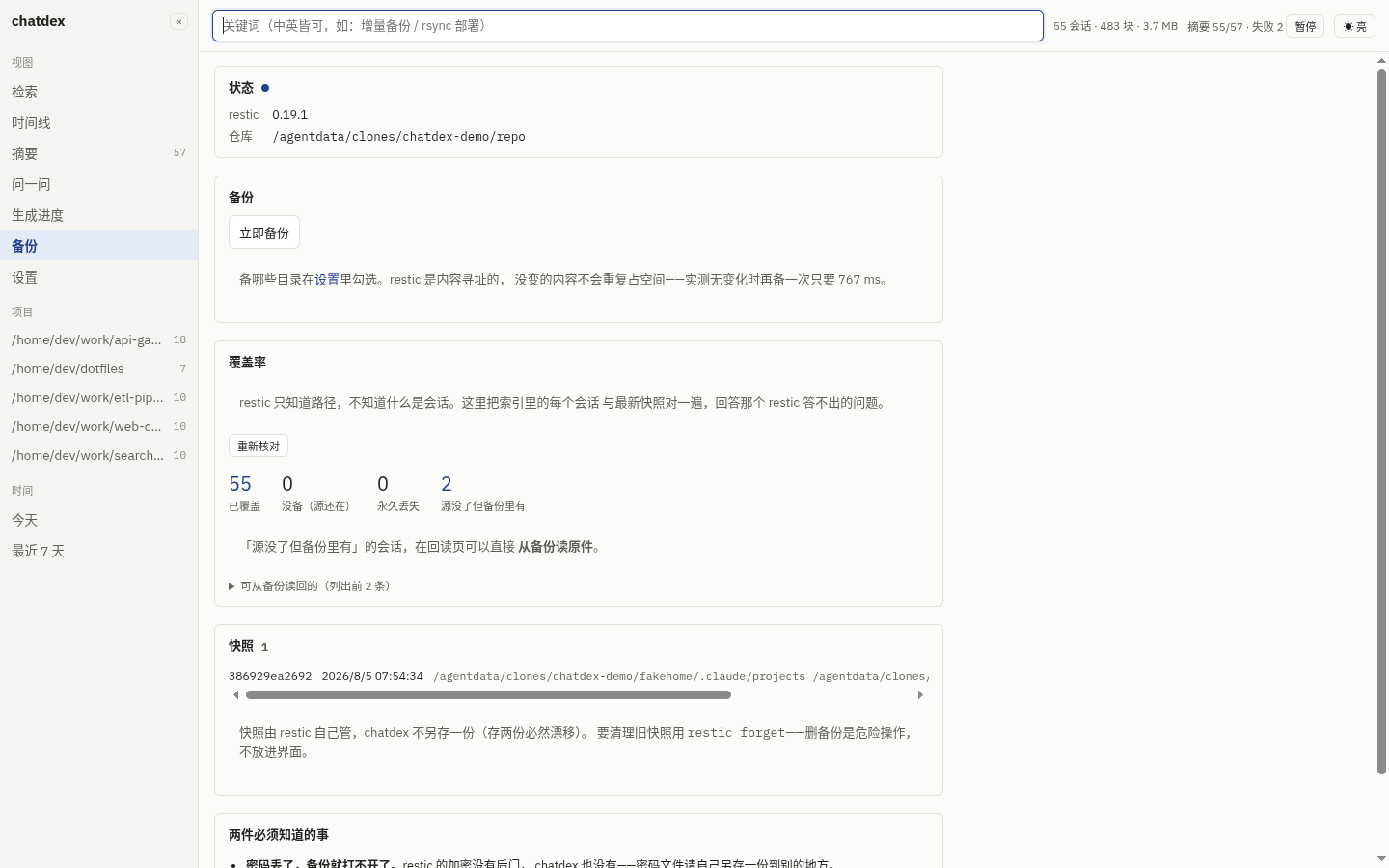
Task: Open the 生成进度 view
Action: 99,215
